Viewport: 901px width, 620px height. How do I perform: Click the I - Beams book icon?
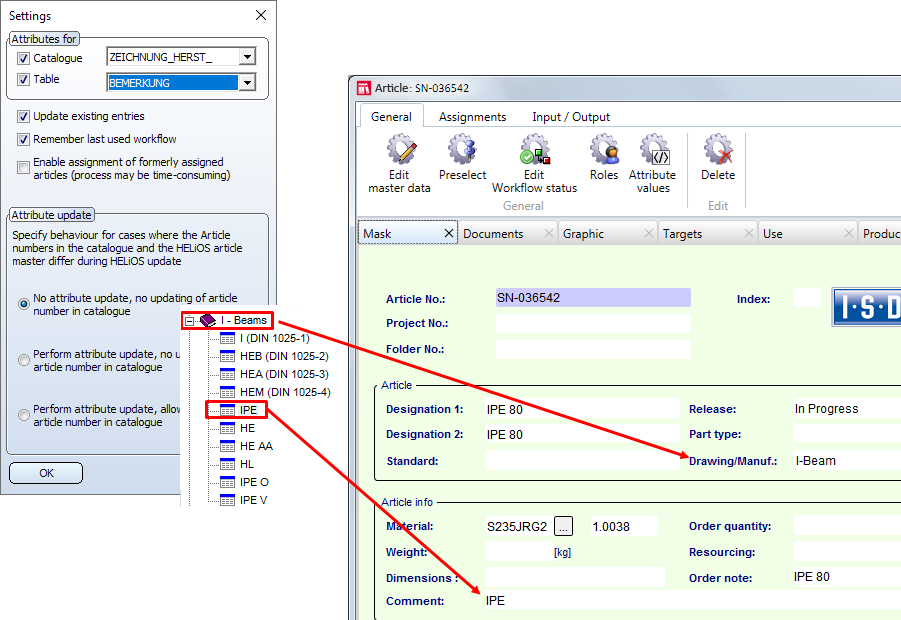point(208,320)
